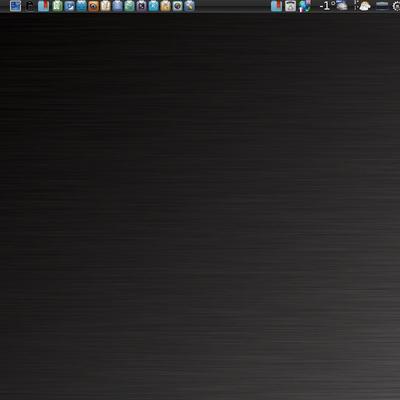
Task: Click the cyan launcher icon
Action: (153, 6)
